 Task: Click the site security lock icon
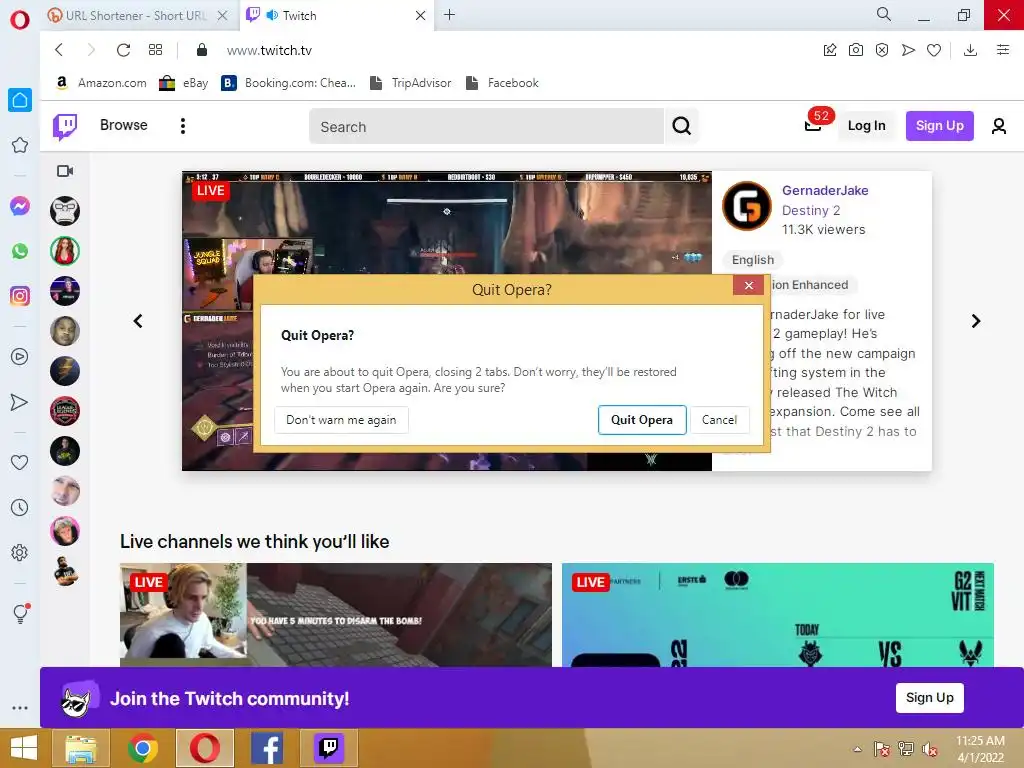202,50
